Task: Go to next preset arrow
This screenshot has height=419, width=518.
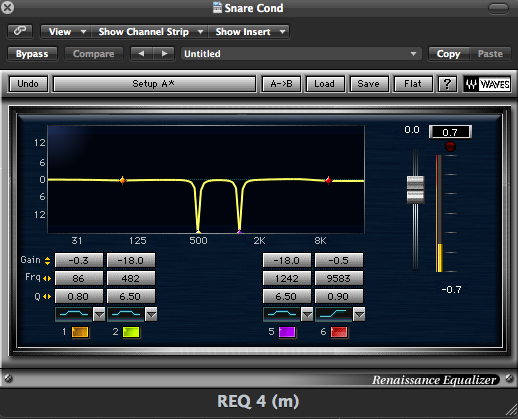Action: [164, 54]
